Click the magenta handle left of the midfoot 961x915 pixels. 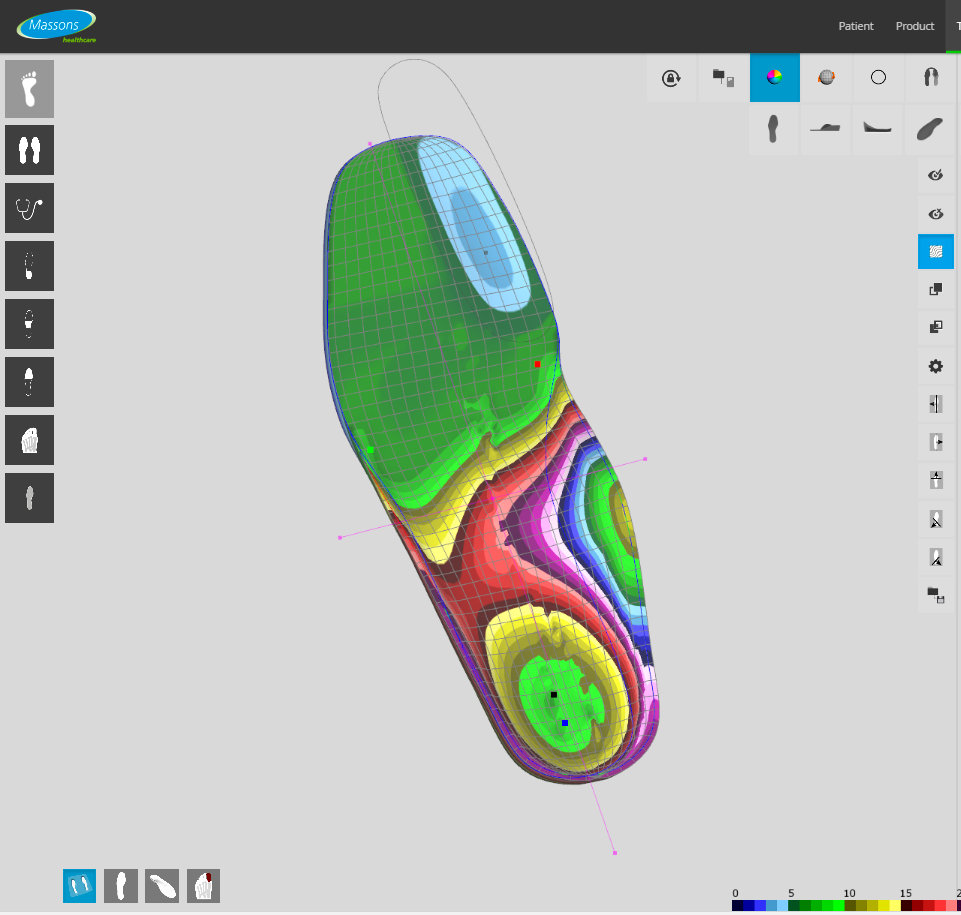[340, 537]
